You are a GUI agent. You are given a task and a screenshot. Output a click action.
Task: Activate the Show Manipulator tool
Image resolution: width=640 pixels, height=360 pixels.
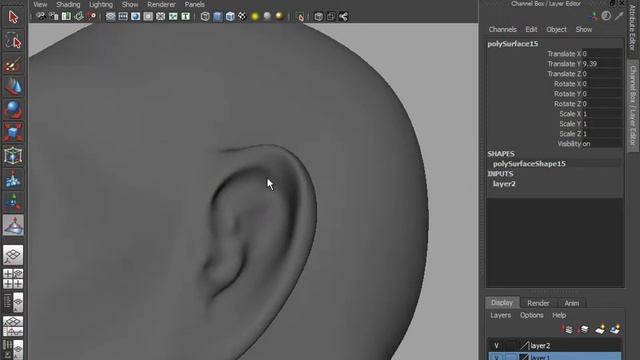13,202
